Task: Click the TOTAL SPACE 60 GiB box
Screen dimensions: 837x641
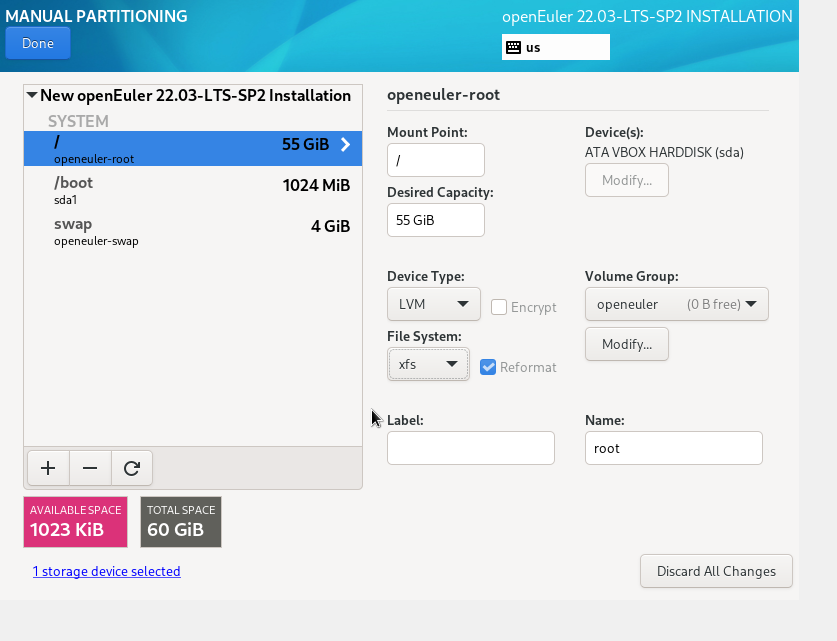Action: (181, 522)
